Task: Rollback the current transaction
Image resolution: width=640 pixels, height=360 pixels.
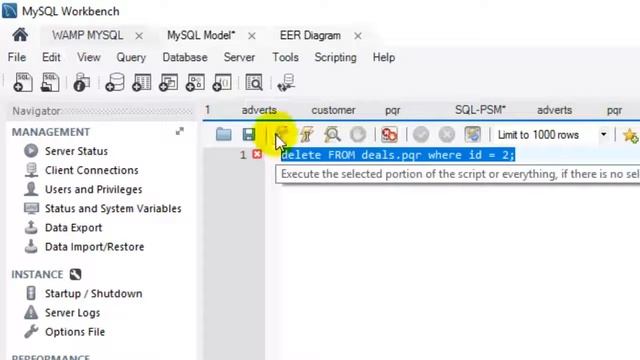Action: pos(447,134)
